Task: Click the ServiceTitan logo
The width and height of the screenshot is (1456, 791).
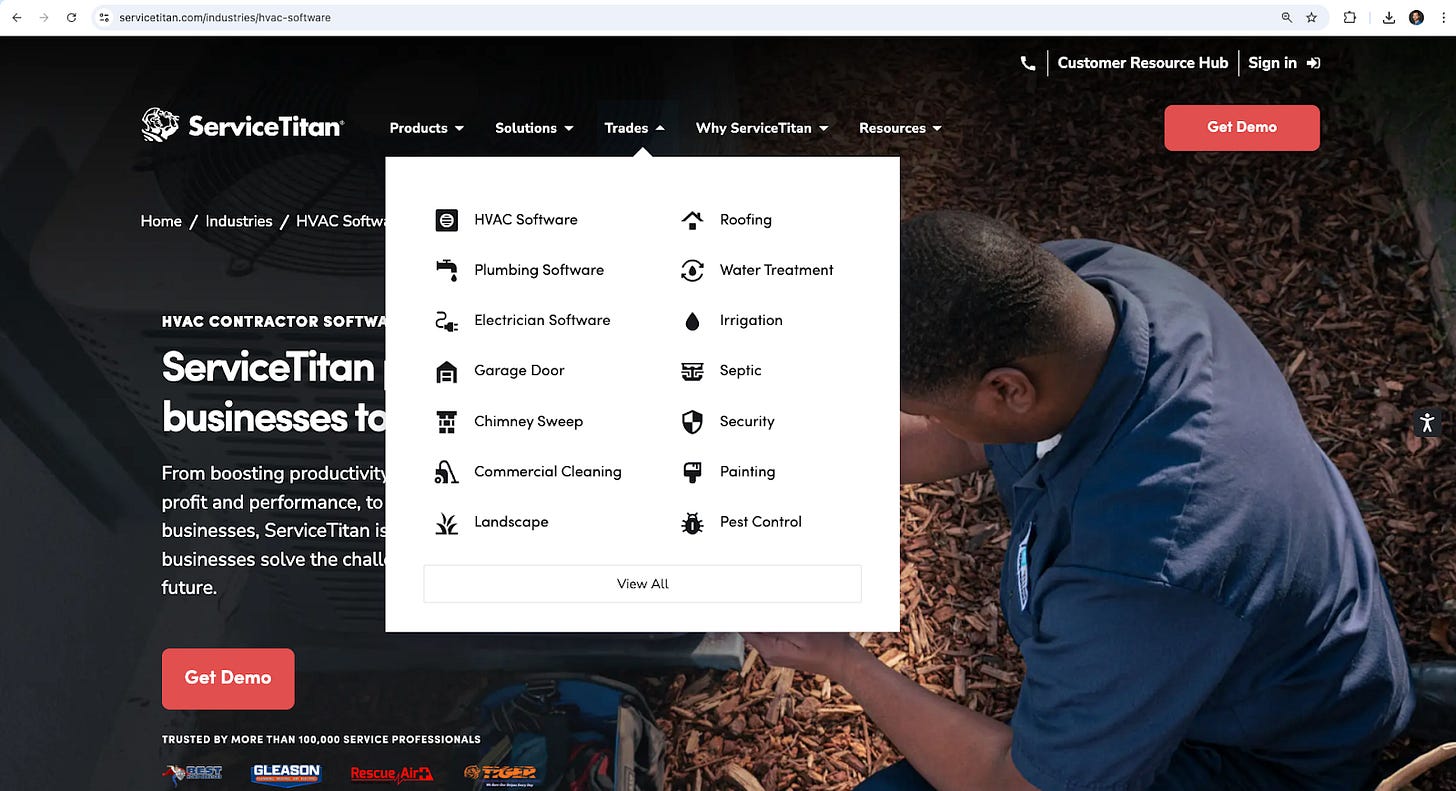Action: [243, 126]
